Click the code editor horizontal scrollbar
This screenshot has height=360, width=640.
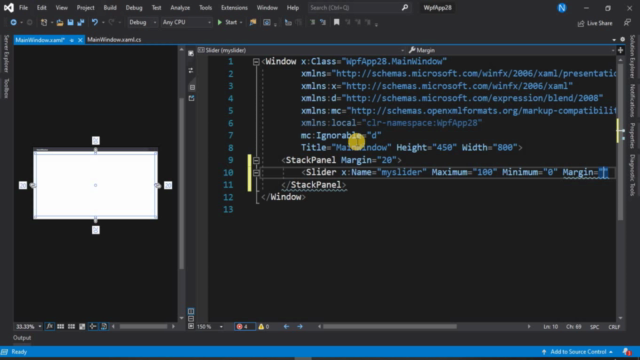click(x=390, y=327)
